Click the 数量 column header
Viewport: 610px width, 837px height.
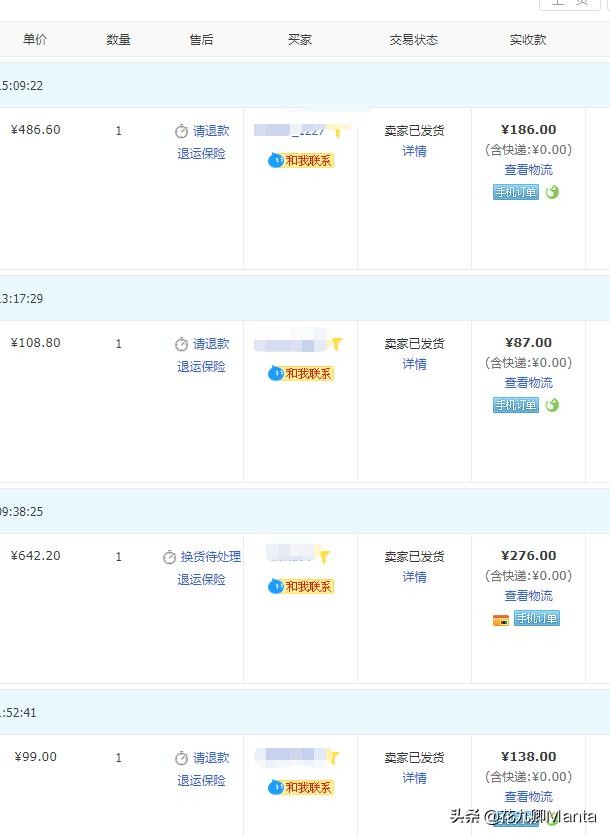click(118, 39)
